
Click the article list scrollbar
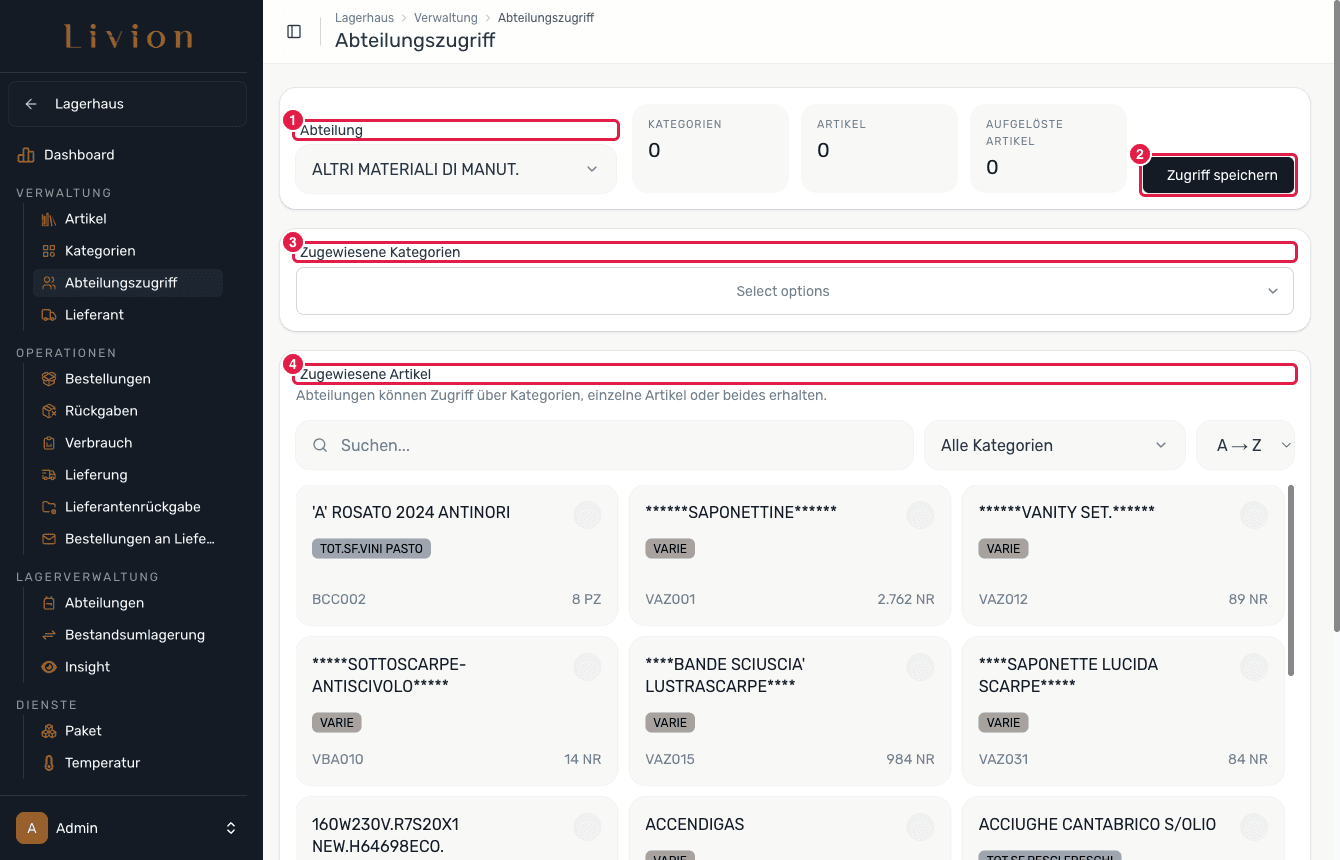coord(1291,580)
